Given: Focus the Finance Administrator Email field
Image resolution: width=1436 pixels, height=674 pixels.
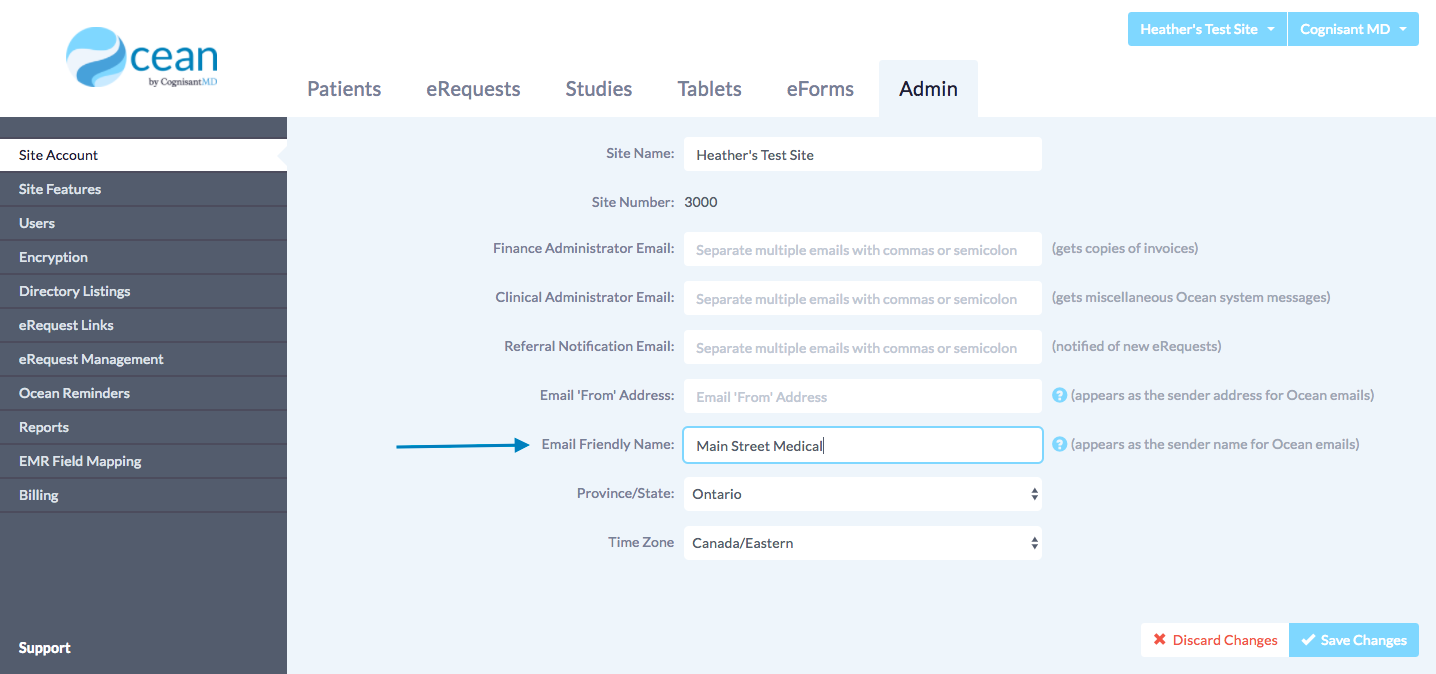Looking at the screenshot, I should pyautogui.click(x=862, y=250).
